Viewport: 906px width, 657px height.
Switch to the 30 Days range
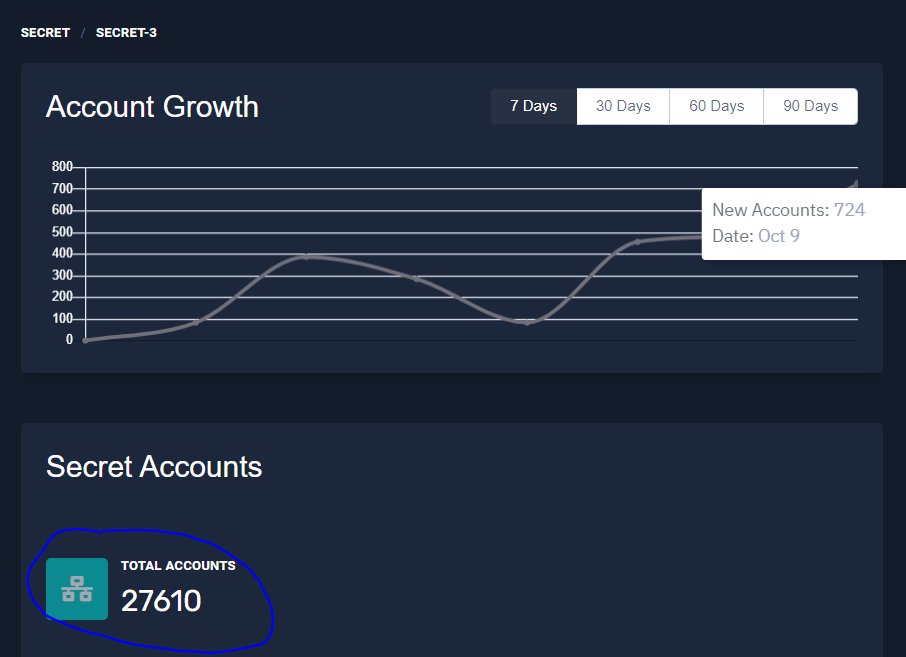pos(623,106)
